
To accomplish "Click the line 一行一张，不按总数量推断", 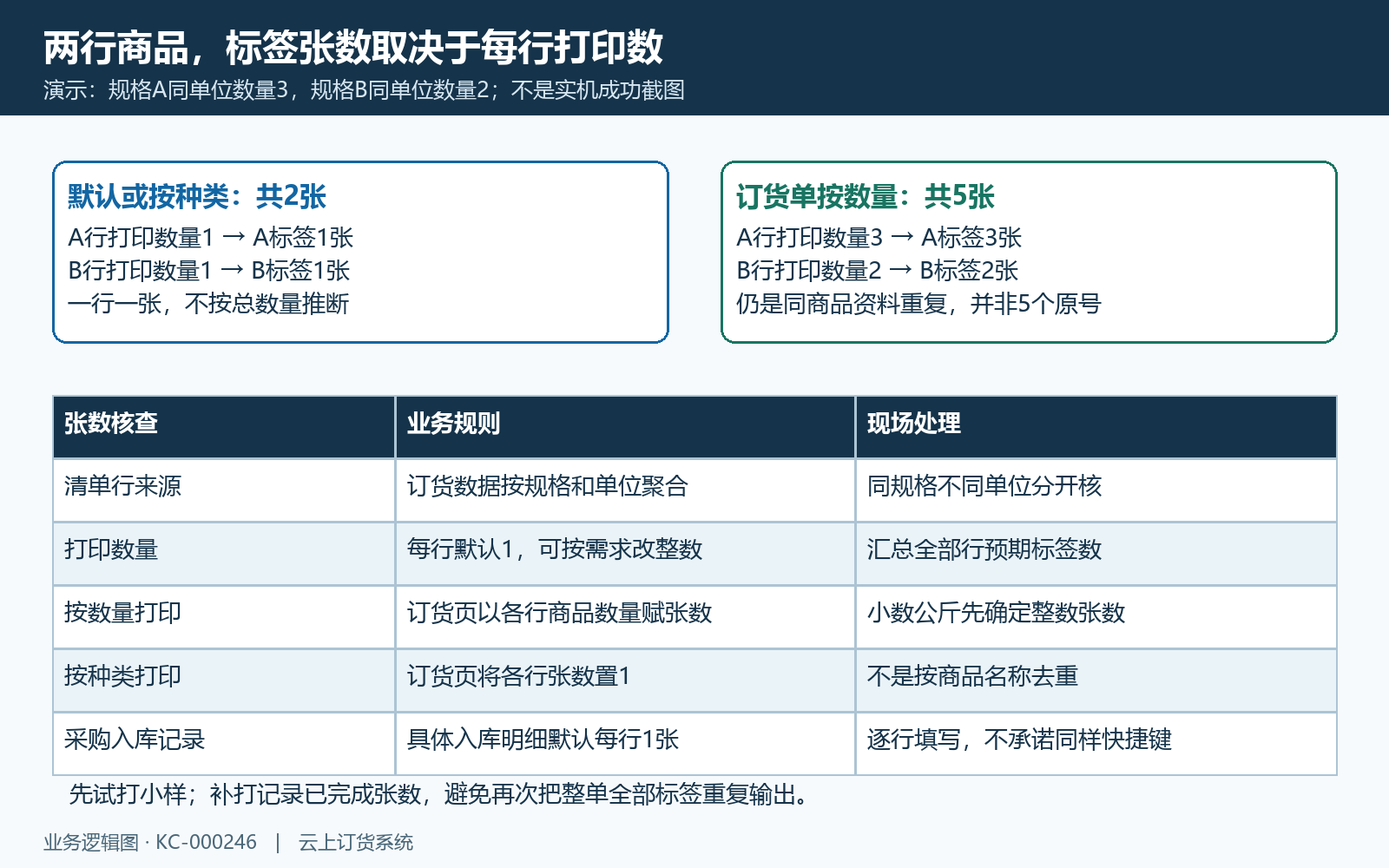I will (208, 304).
